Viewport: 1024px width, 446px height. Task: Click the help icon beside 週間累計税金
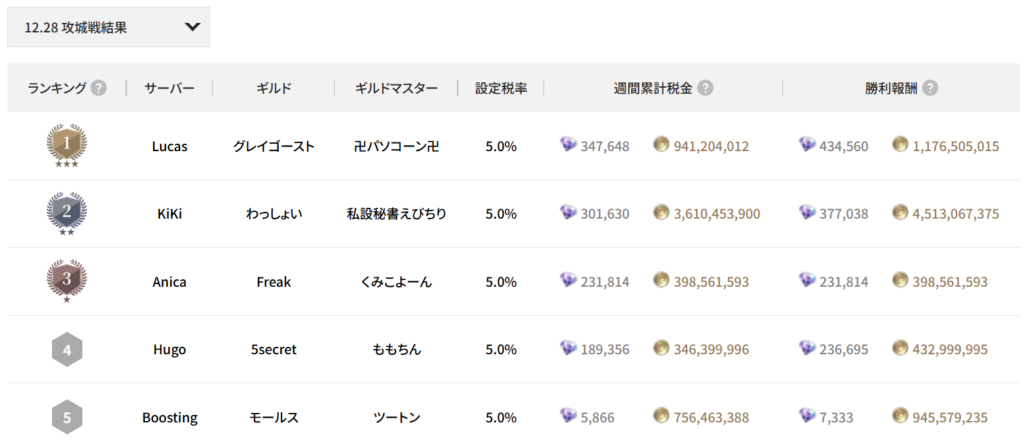coord(705,88)
